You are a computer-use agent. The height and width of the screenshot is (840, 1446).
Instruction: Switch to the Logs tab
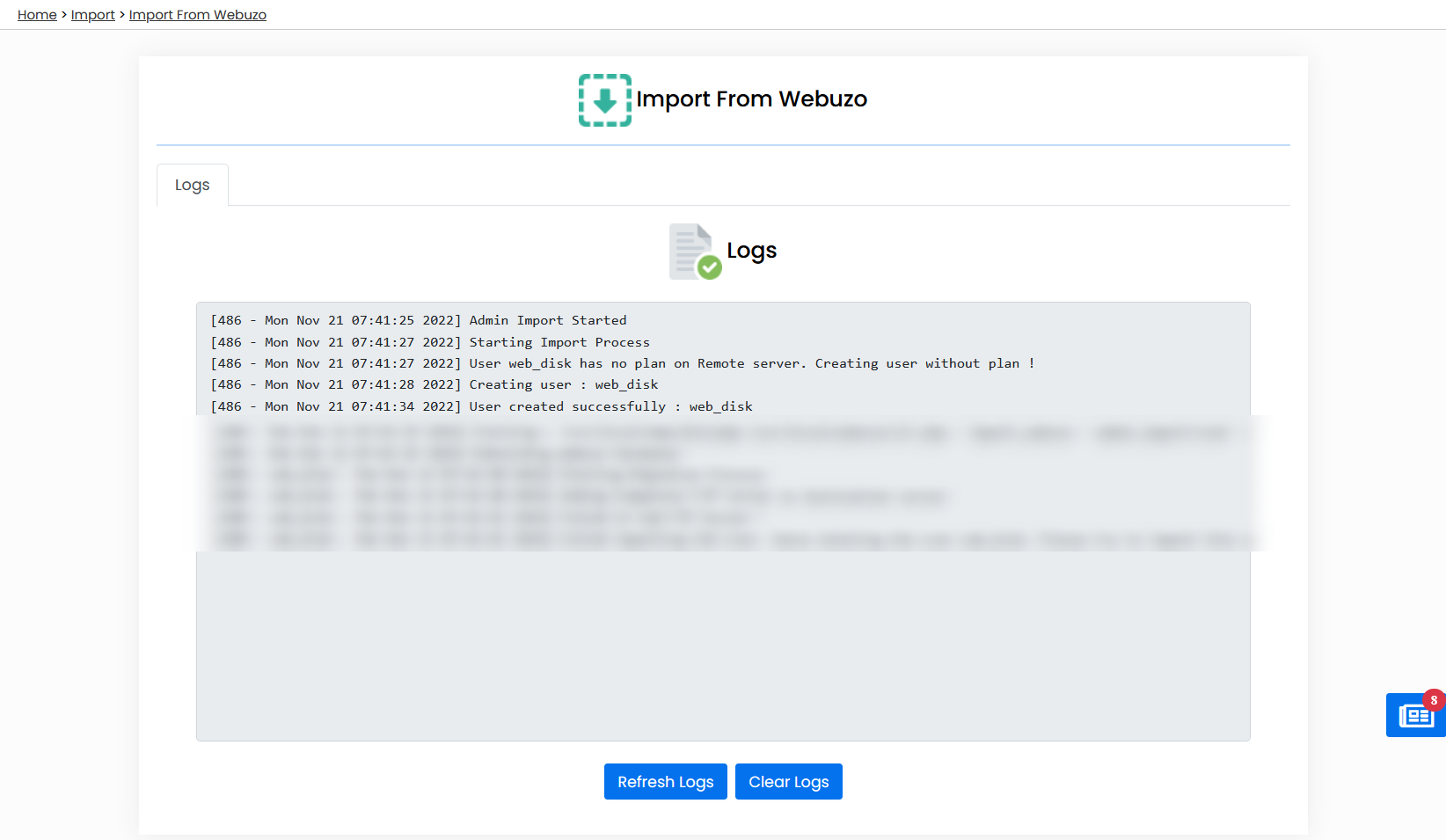coord(192,184)
